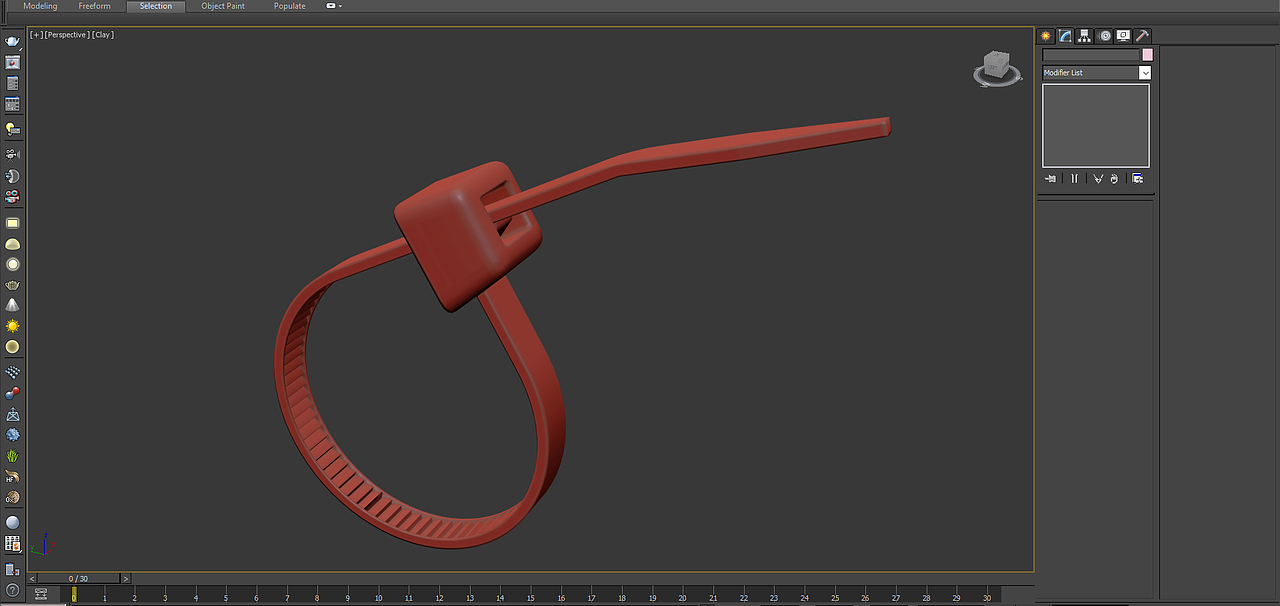This screenshot has width=1280, height=606.
Task: Open the pink object color swatch
Action: [x=1147, y=55]
